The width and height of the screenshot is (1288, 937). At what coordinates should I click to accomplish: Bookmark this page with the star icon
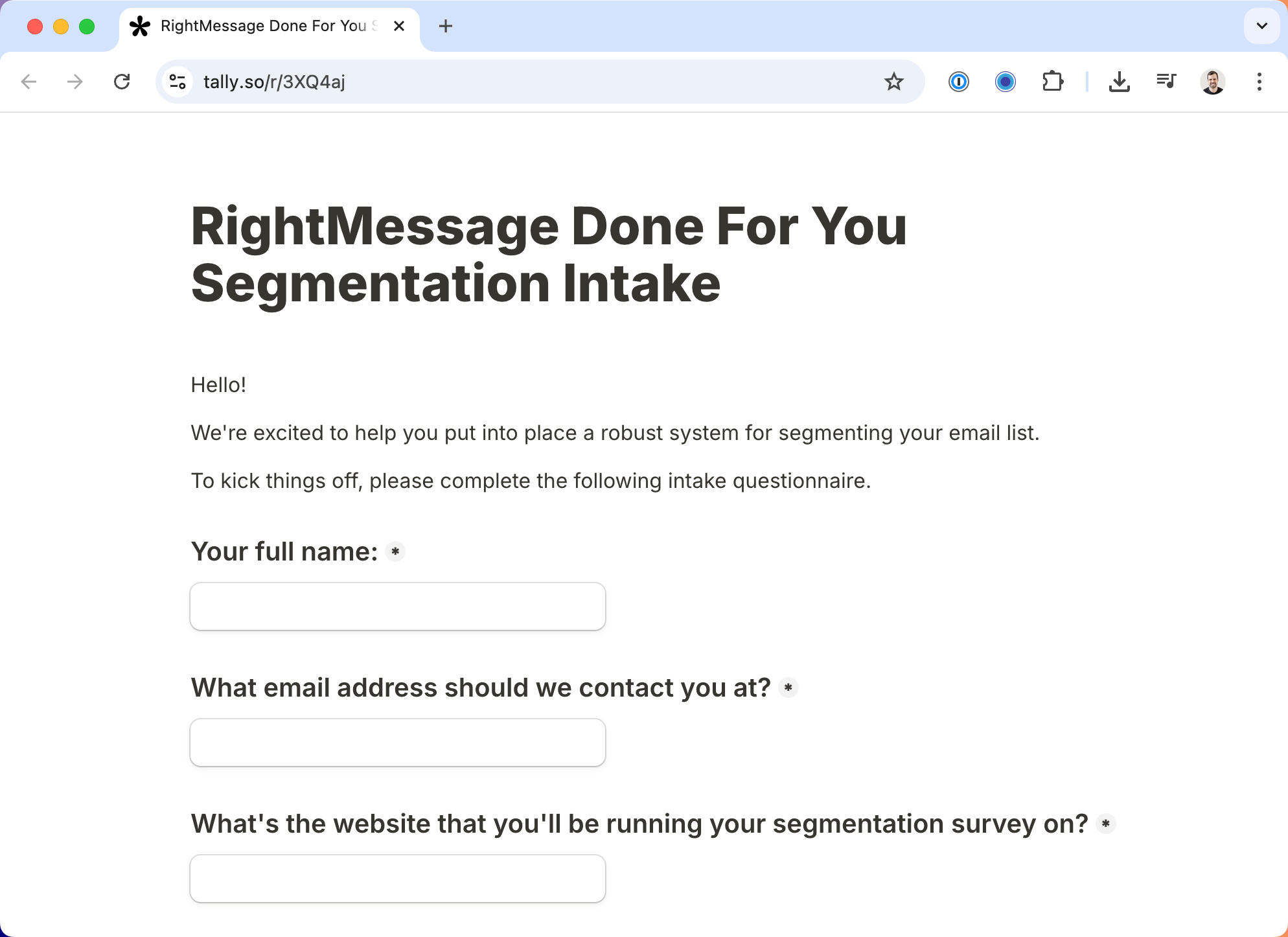click(894, 82)
